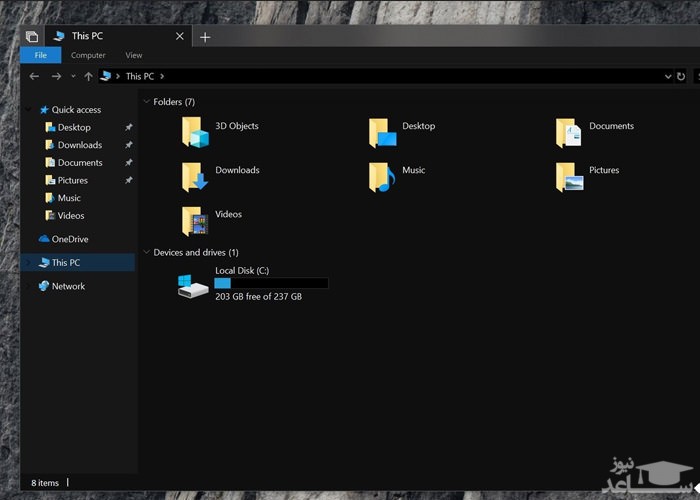Image resolution: width=700 pixels, height=500 pixels.
Task: Collapse the Folders (7) group
Action: (x=146, y=102)
